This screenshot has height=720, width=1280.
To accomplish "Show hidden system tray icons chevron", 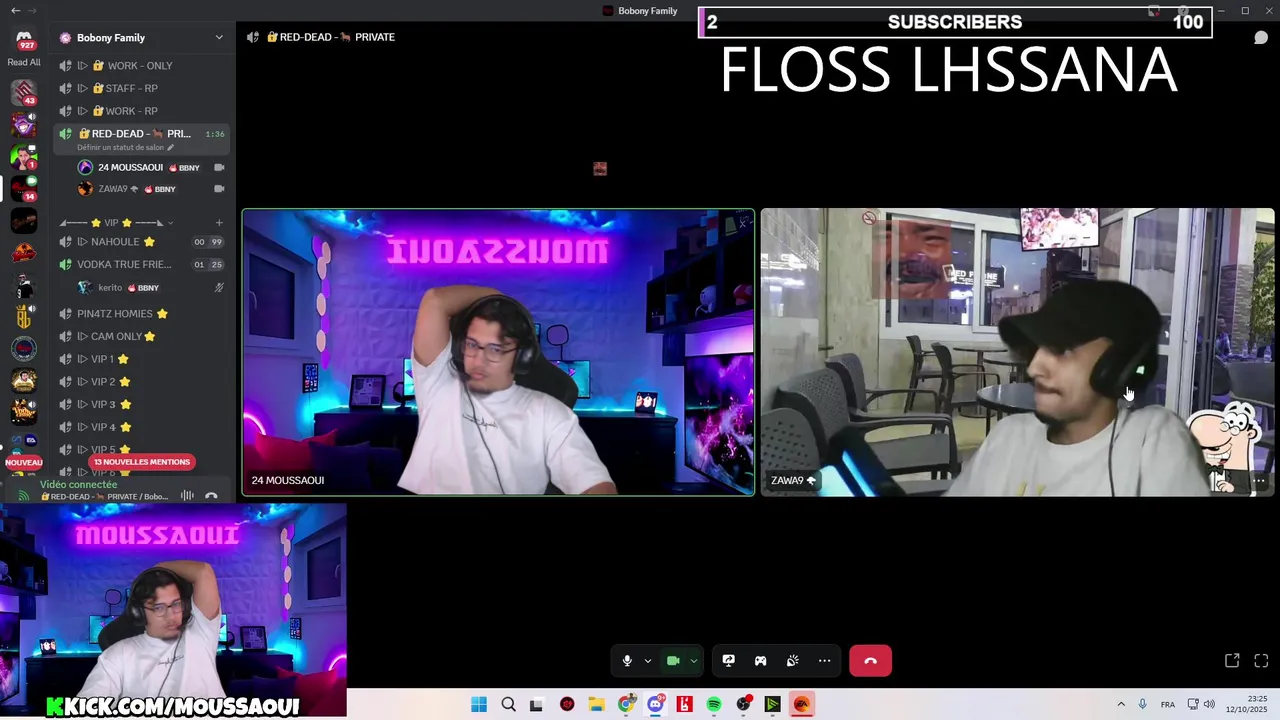I will point(1121,705).
